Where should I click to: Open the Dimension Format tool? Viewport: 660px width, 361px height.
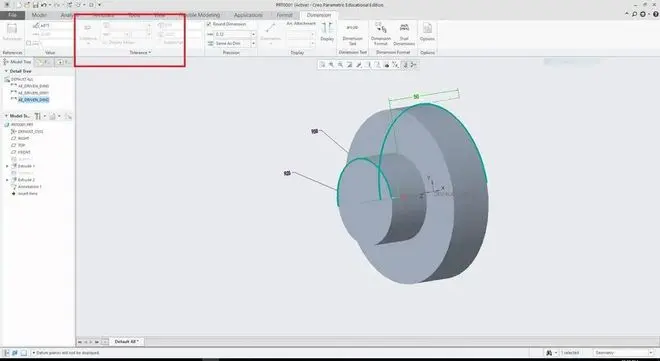coord(381,33)
